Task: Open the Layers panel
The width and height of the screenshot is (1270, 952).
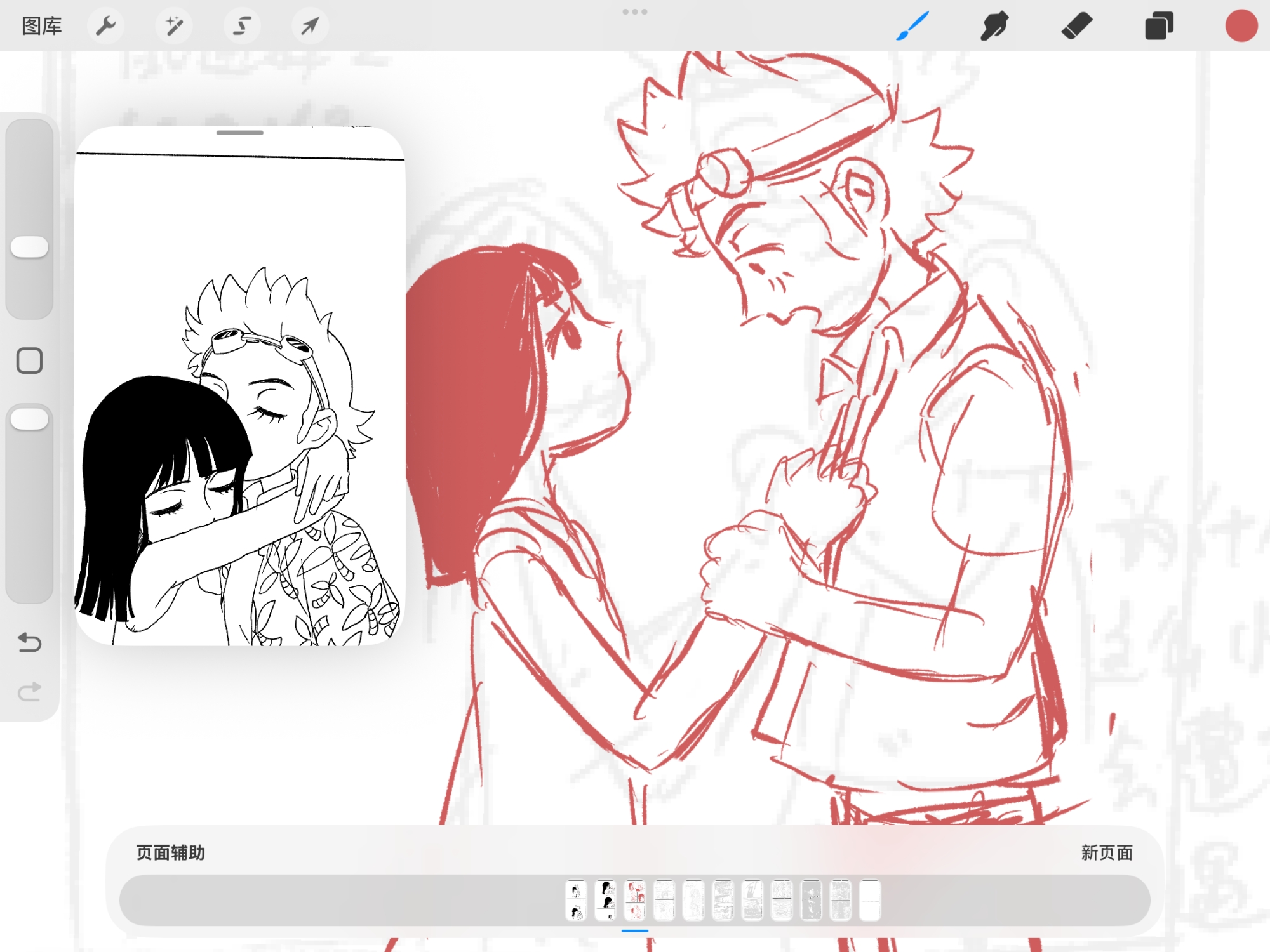Action: point(1159,26)
